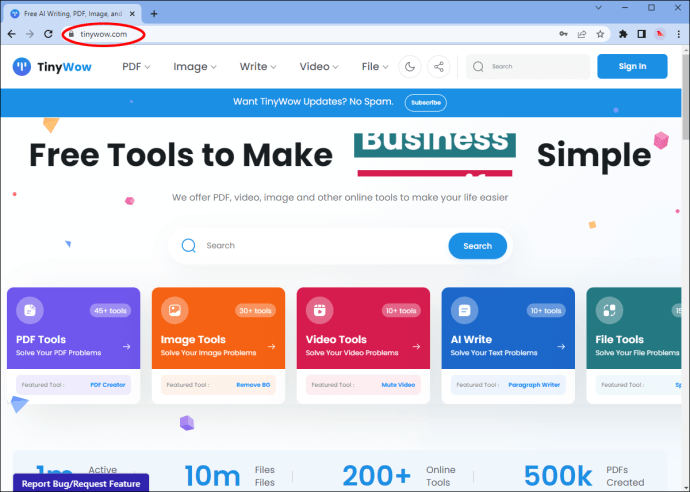Open the Remove BG featured tool link
Screen dimensions: 690x492
[253, 385]
